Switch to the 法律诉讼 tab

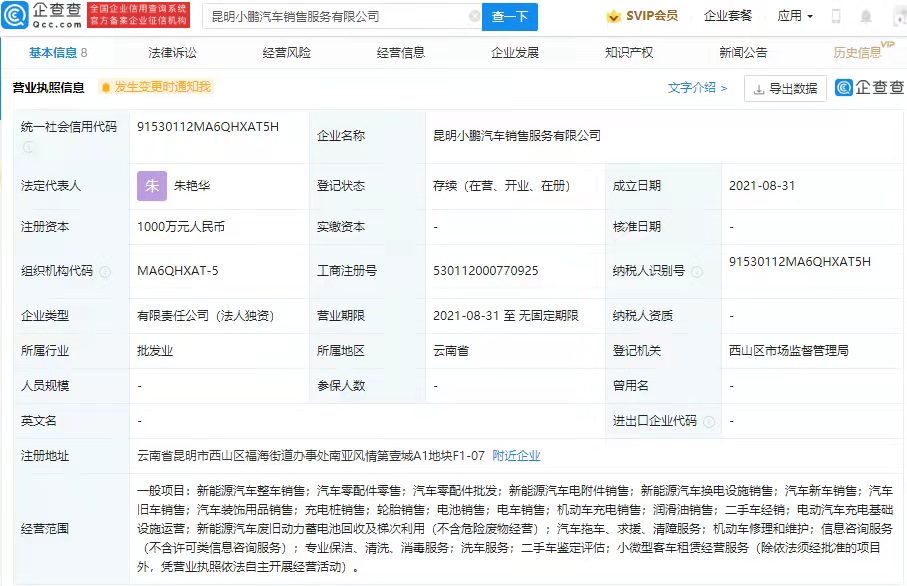tap(172, 52)
